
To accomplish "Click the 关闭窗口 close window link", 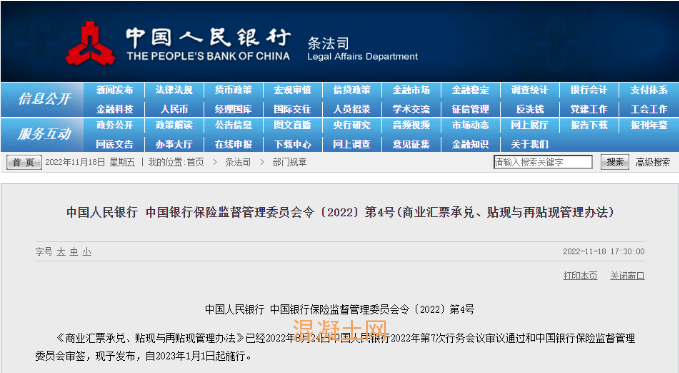I will [627, 276].
